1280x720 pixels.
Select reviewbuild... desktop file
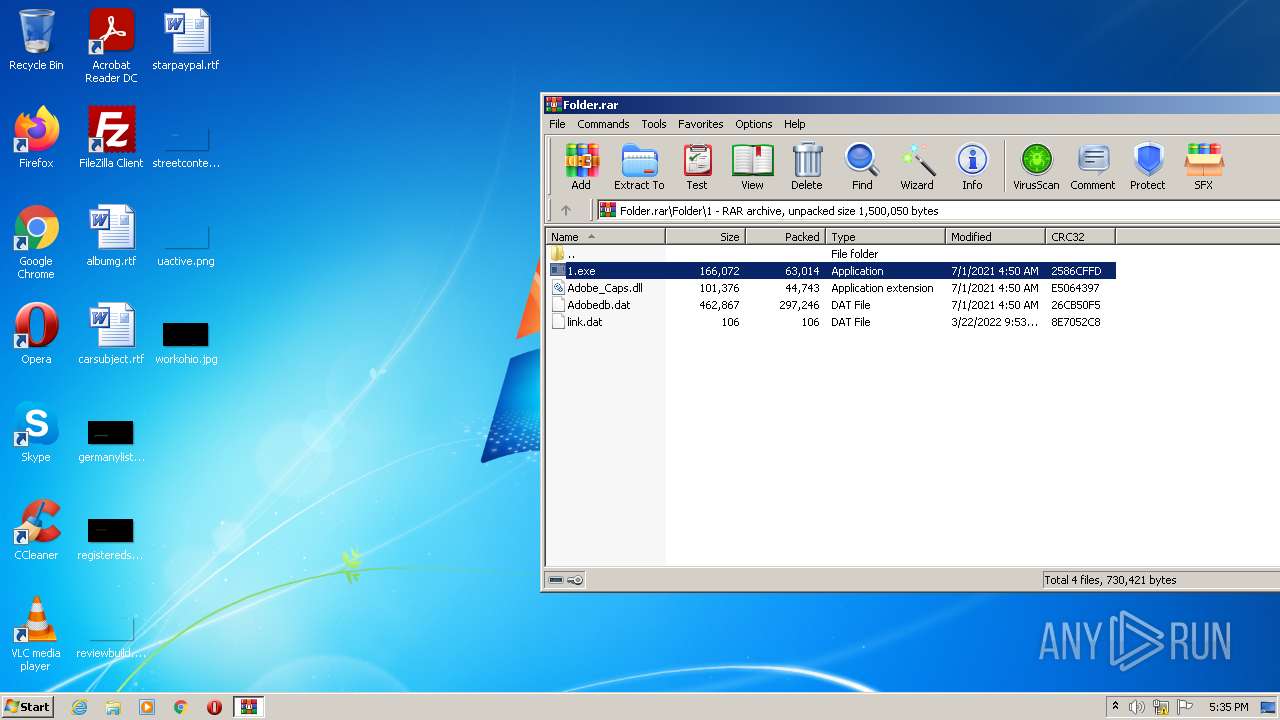(111, 638)
